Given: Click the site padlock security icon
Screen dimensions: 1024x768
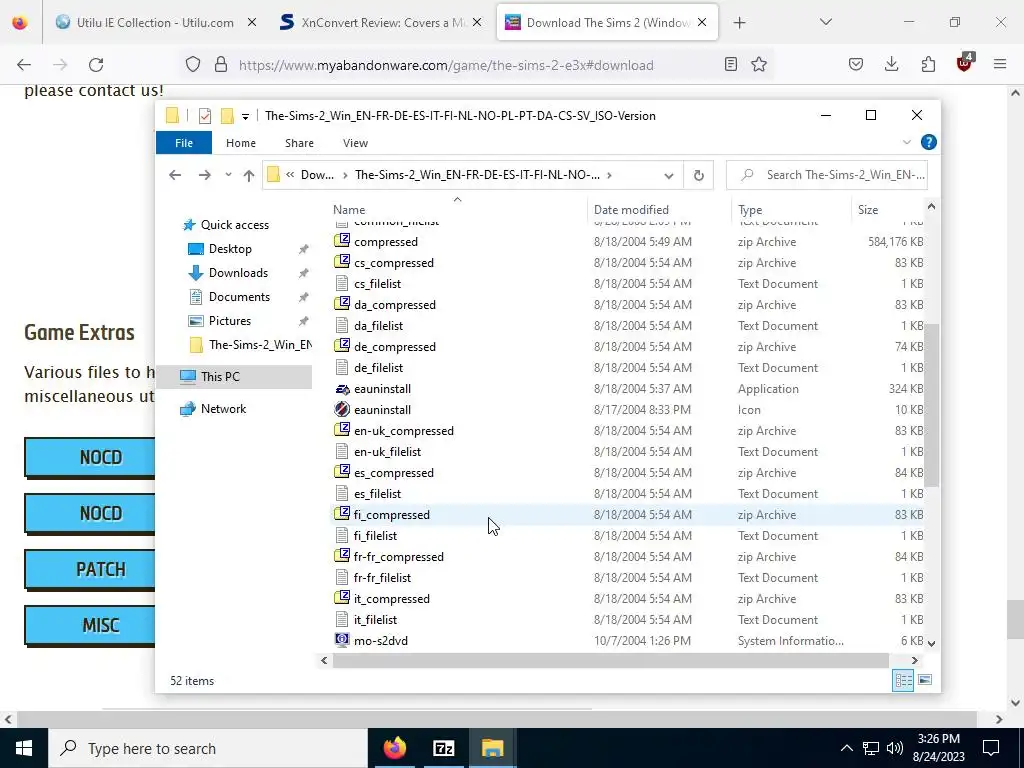Looking at the screenshot, I should tap(221, 65).
